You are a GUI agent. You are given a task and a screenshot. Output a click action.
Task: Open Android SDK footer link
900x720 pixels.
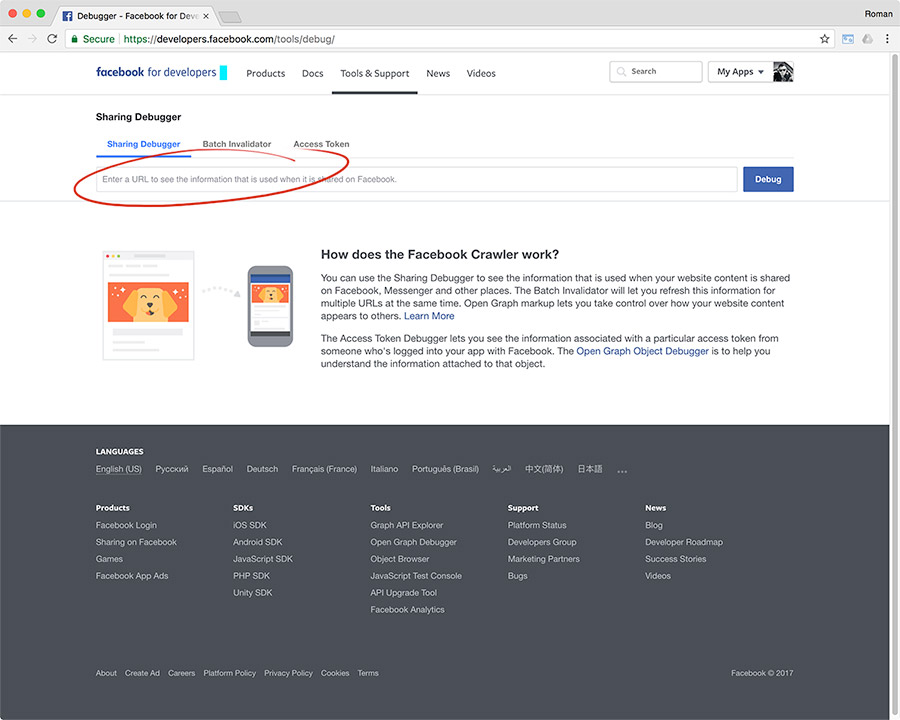258,542
